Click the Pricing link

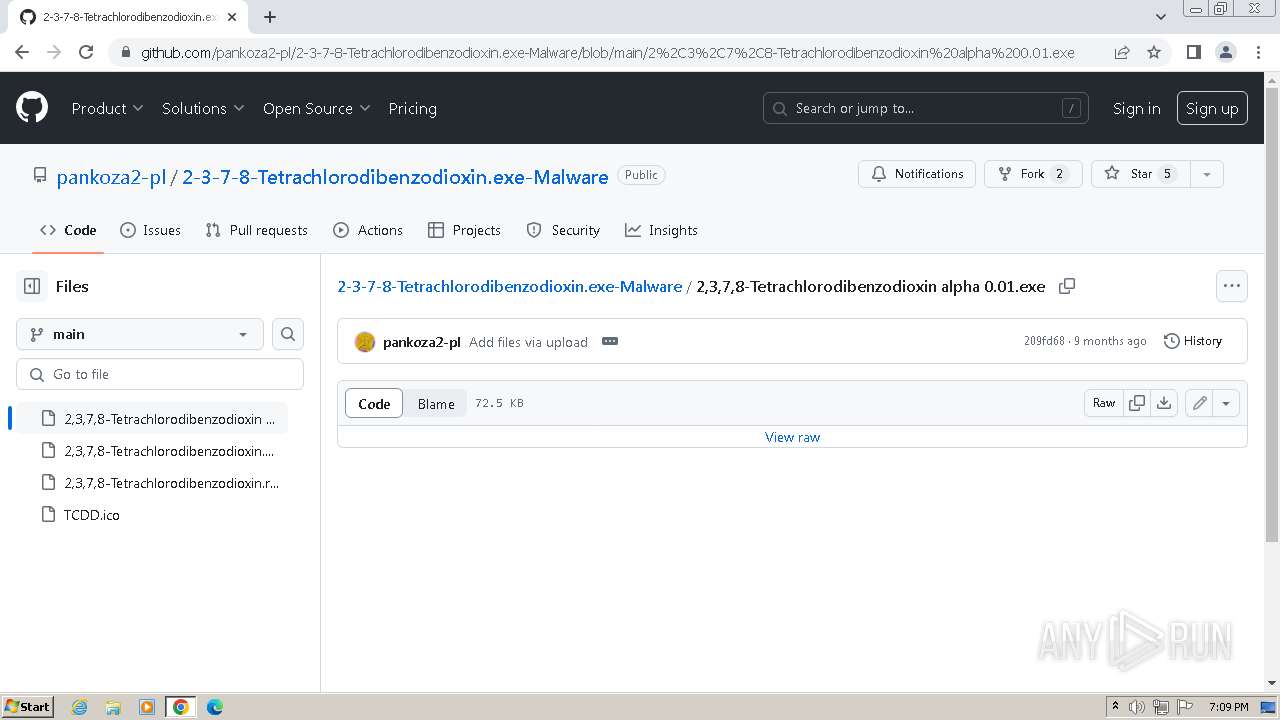(412, 108)
